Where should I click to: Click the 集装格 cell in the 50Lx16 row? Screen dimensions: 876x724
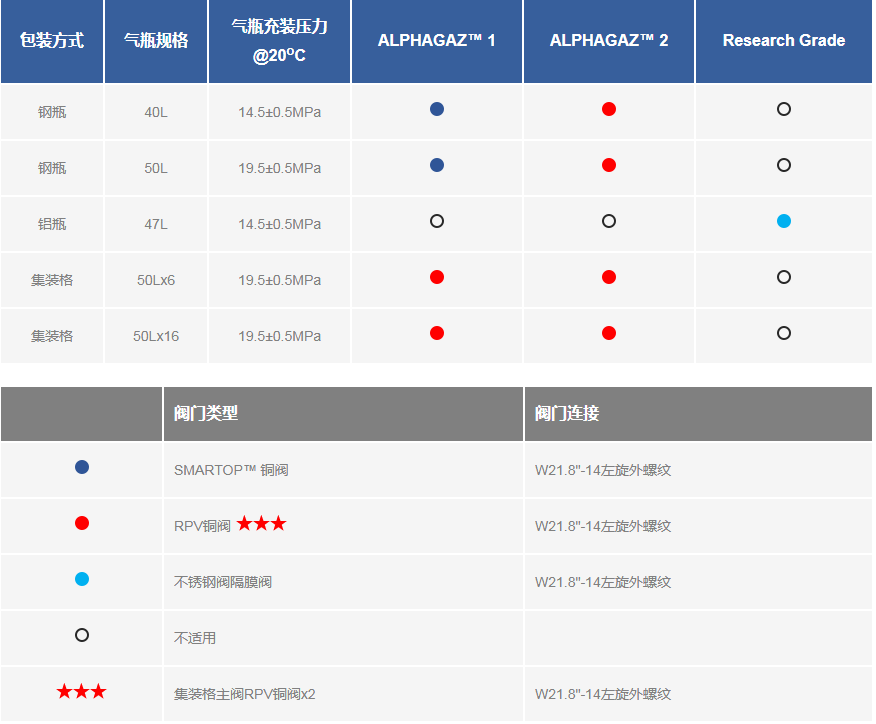coord(52,336)
